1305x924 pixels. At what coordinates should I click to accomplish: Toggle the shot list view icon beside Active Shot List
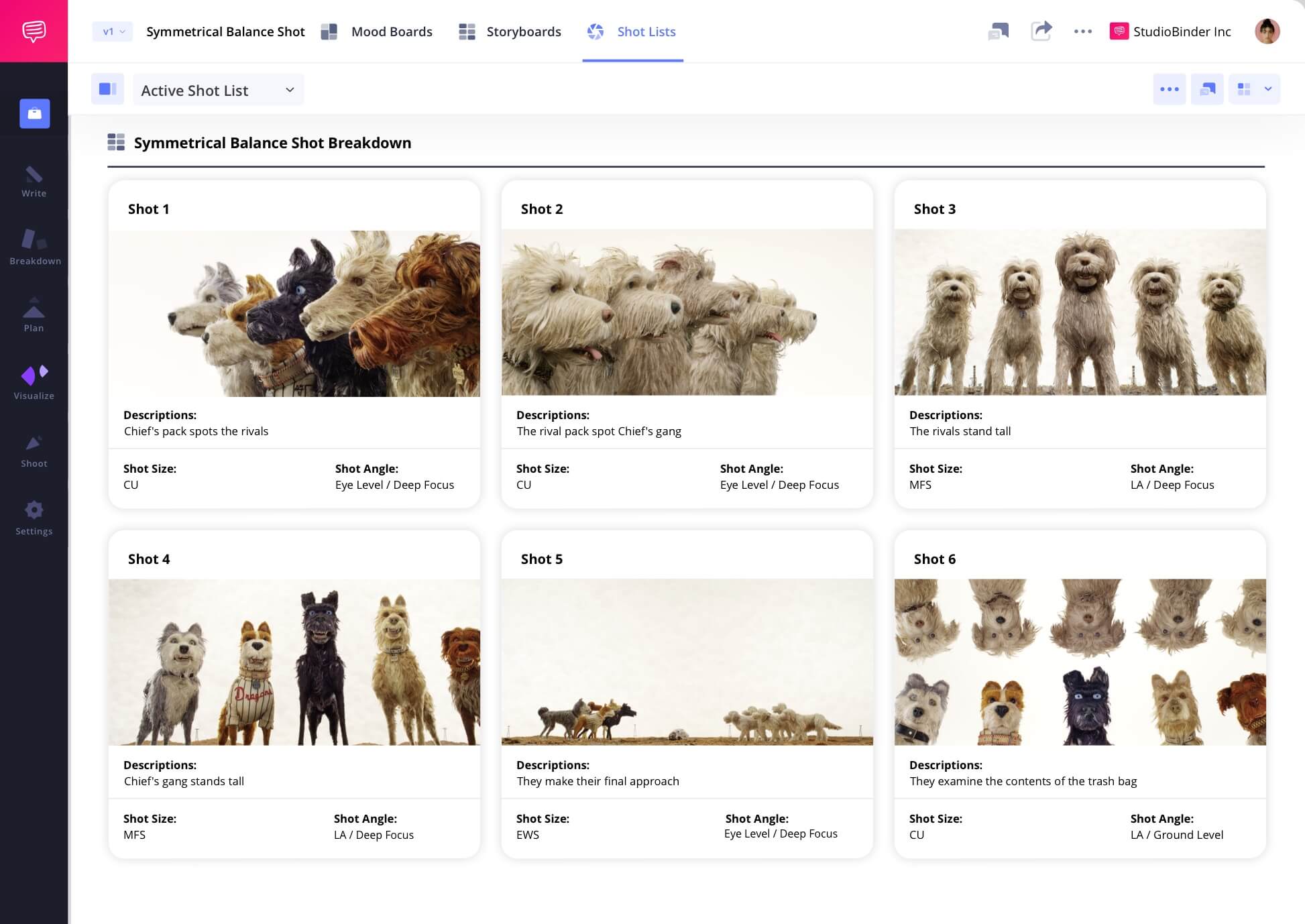[107, 89]
